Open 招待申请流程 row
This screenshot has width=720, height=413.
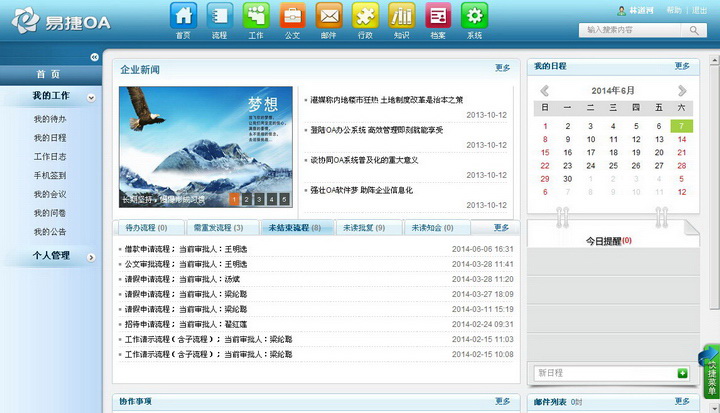pos(316,324)
